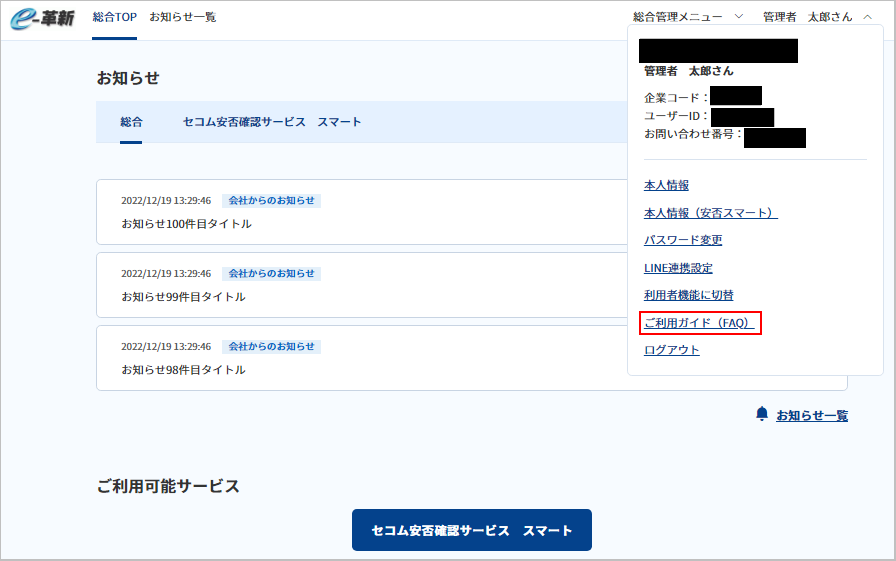The image size is (896, 561).
Task: Expand the 総合管理メニュー chevron
Action: (739, 17)
